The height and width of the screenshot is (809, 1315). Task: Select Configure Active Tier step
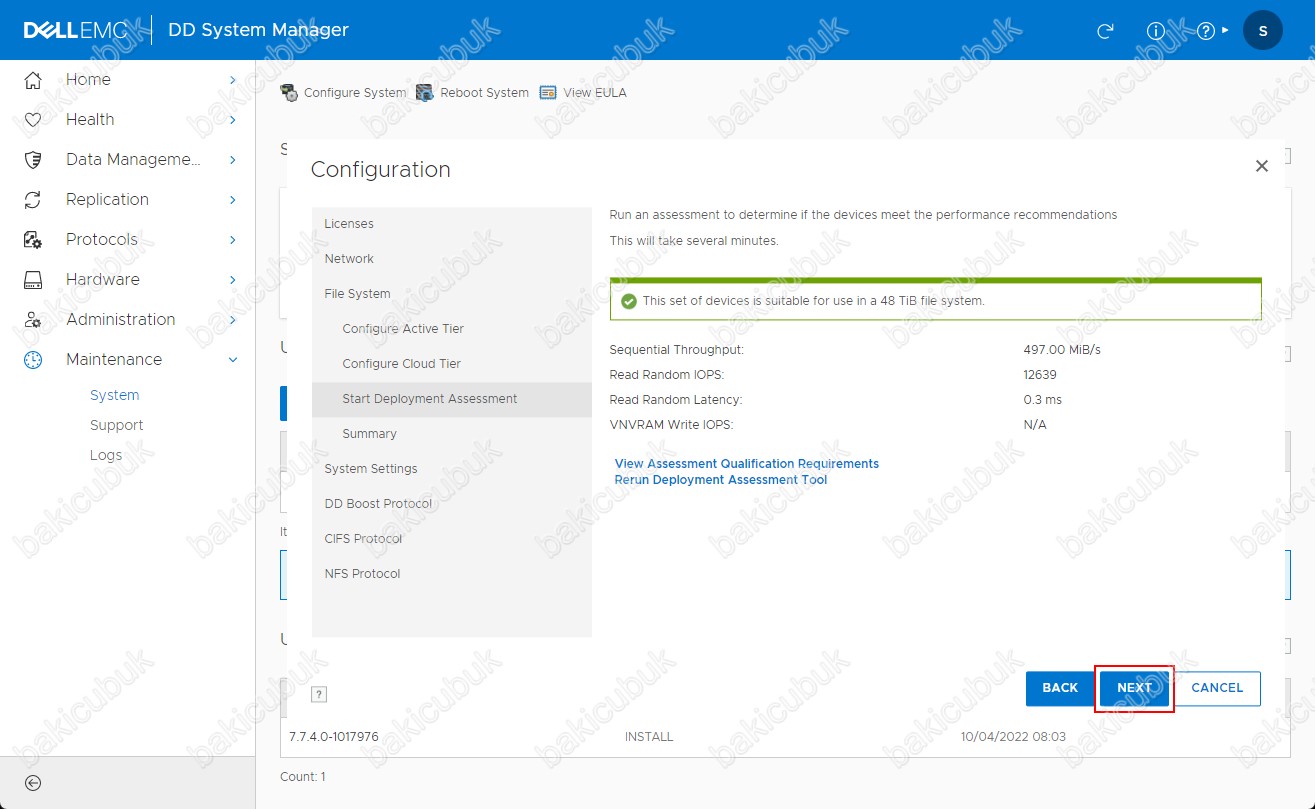pos(403,329)
